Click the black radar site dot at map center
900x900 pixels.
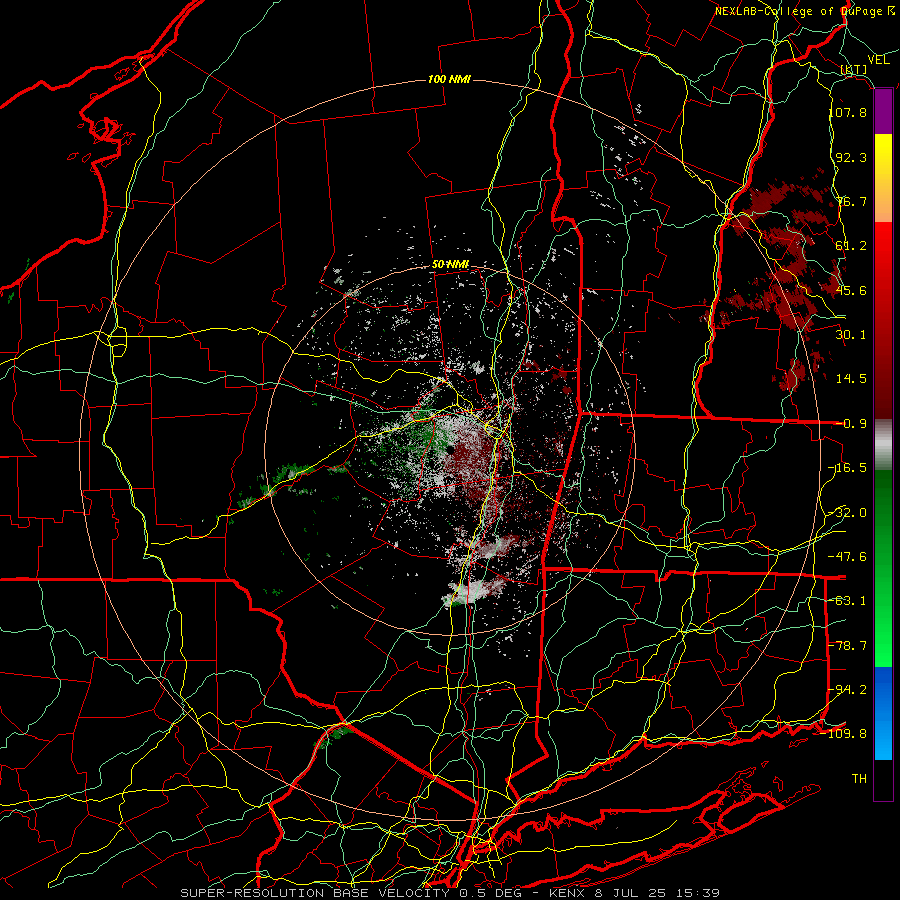451,449
